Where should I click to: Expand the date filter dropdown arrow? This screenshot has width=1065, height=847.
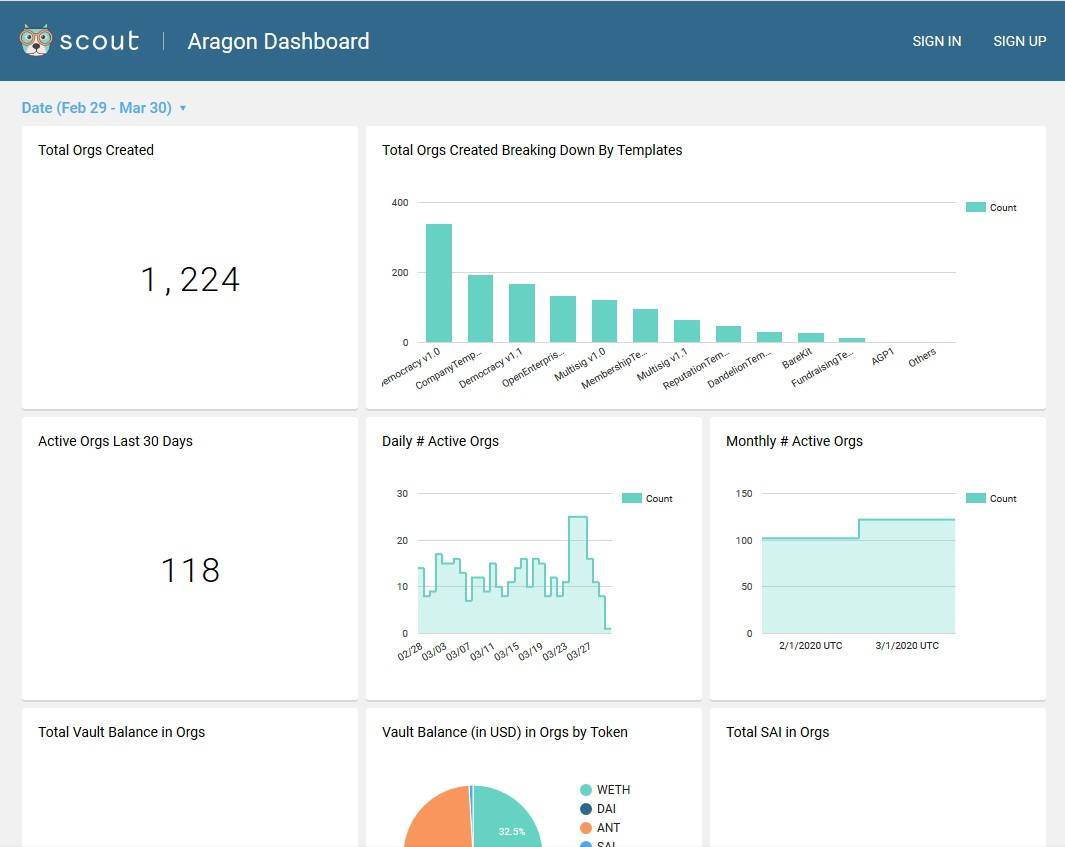coord(183,108)
